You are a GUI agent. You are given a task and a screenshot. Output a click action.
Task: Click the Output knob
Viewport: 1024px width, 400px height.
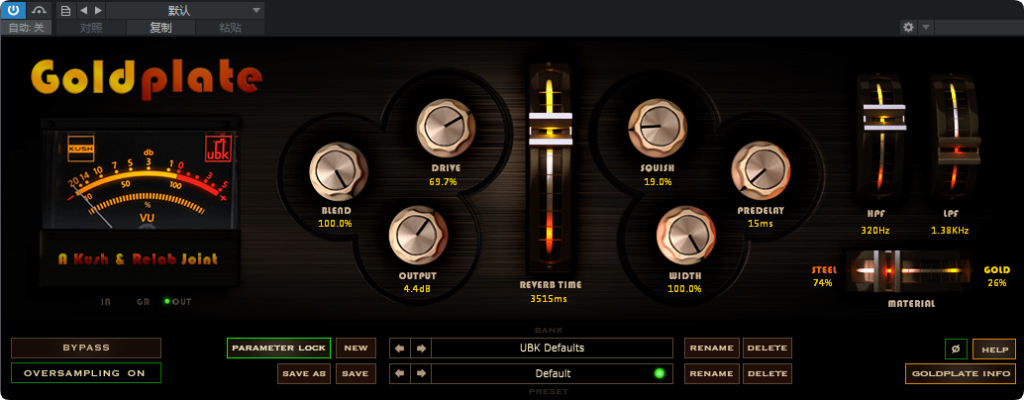pos(418,235)
